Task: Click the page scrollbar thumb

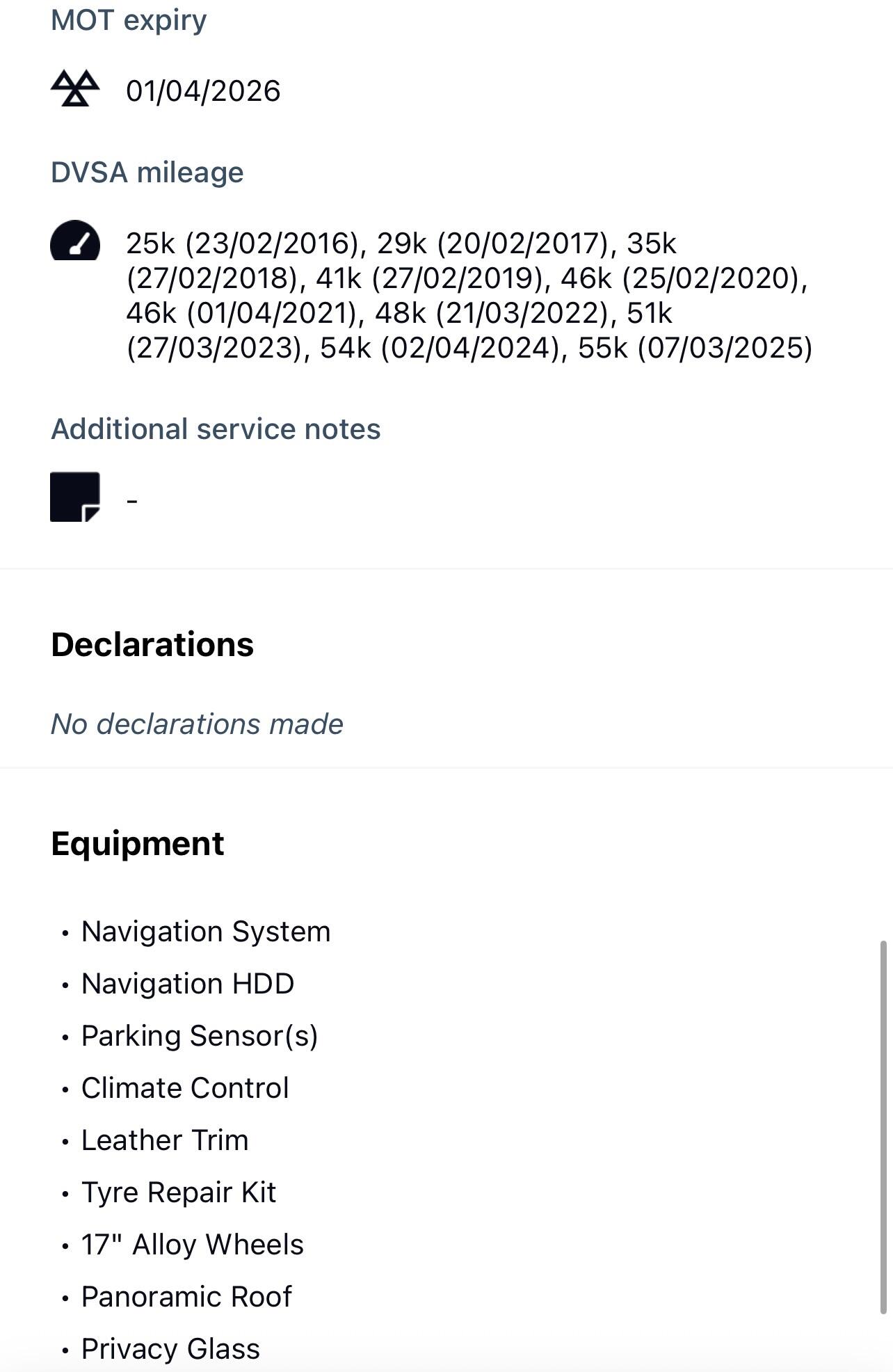Action: coord(883,1127)
